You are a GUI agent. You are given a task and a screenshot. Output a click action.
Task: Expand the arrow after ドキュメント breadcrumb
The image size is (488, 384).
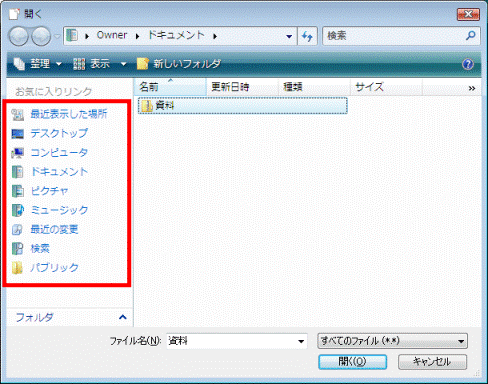[x=215, y=36]
